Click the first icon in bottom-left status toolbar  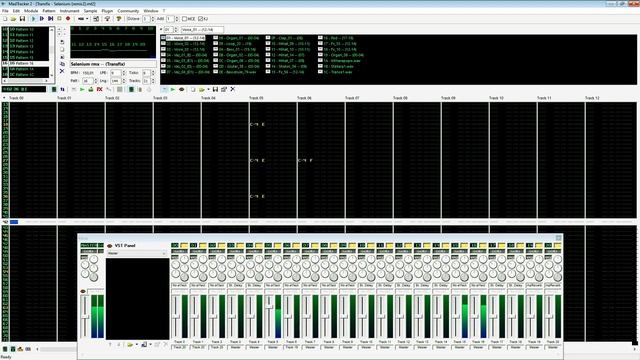[5, 349]
